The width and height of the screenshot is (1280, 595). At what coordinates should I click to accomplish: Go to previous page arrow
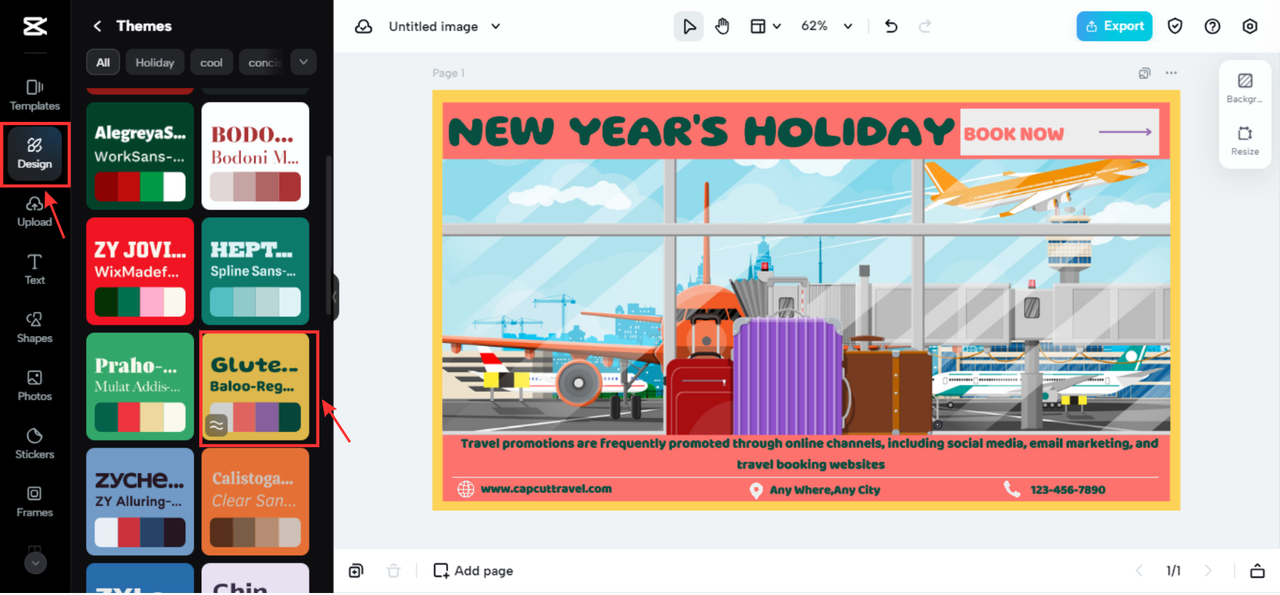point(1138,571)
